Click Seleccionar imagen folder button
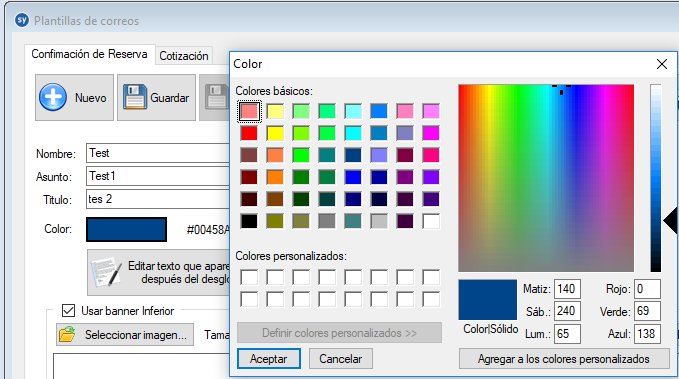 point(125,335)
